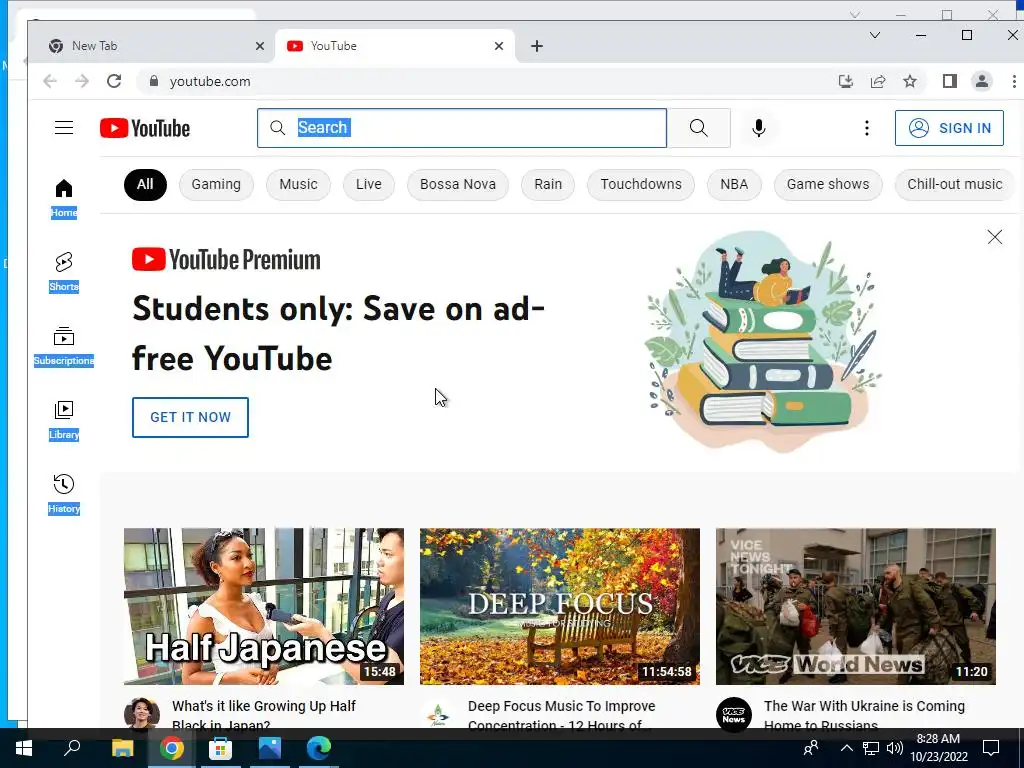The width and height of the screenshot is (1024, 768).
Task: Click GET IT NOW button
Action: (x=190, y=417)
